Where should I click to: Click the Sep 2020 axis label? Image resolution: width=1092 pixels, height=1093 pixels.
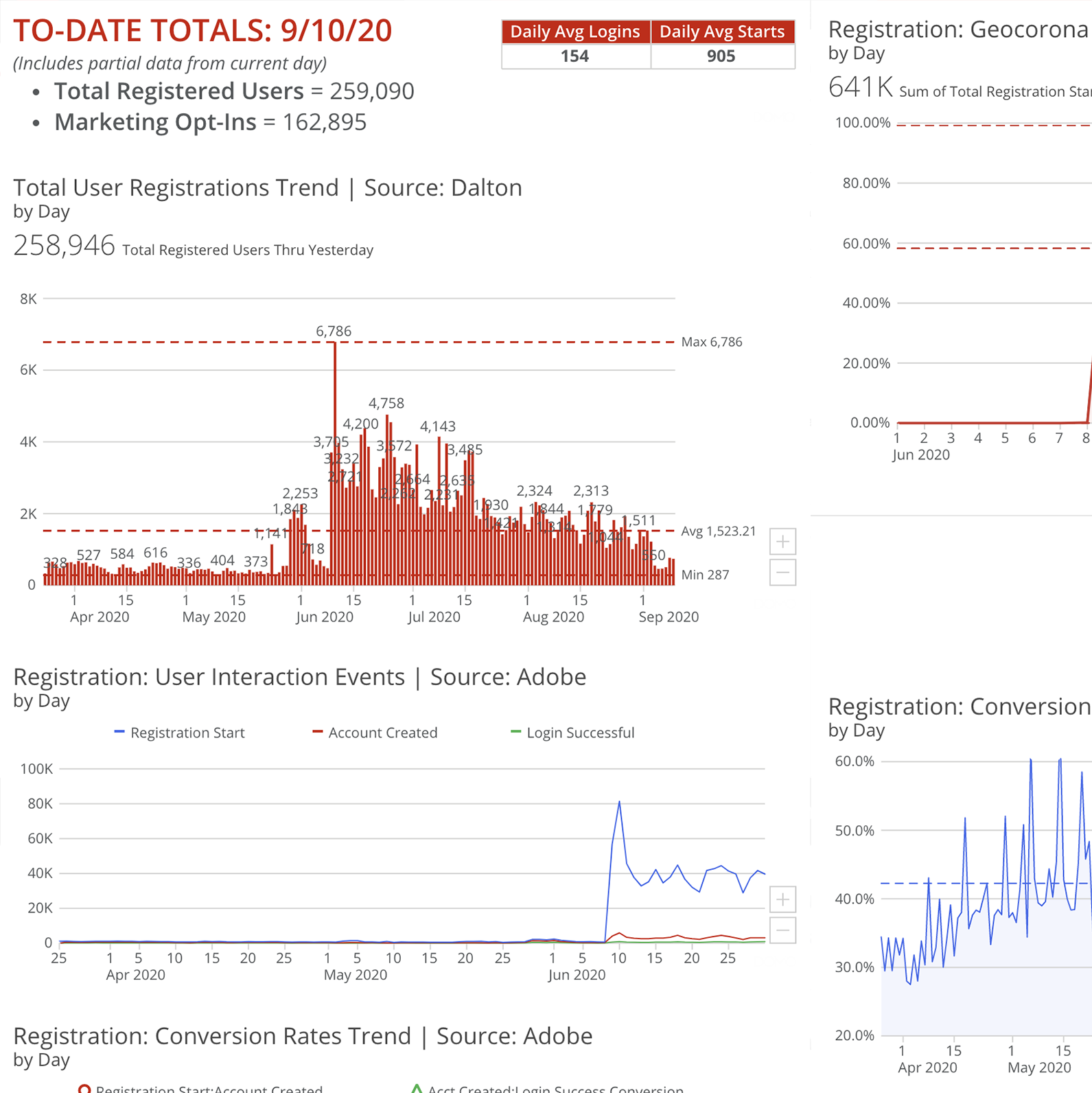(669, 617)
